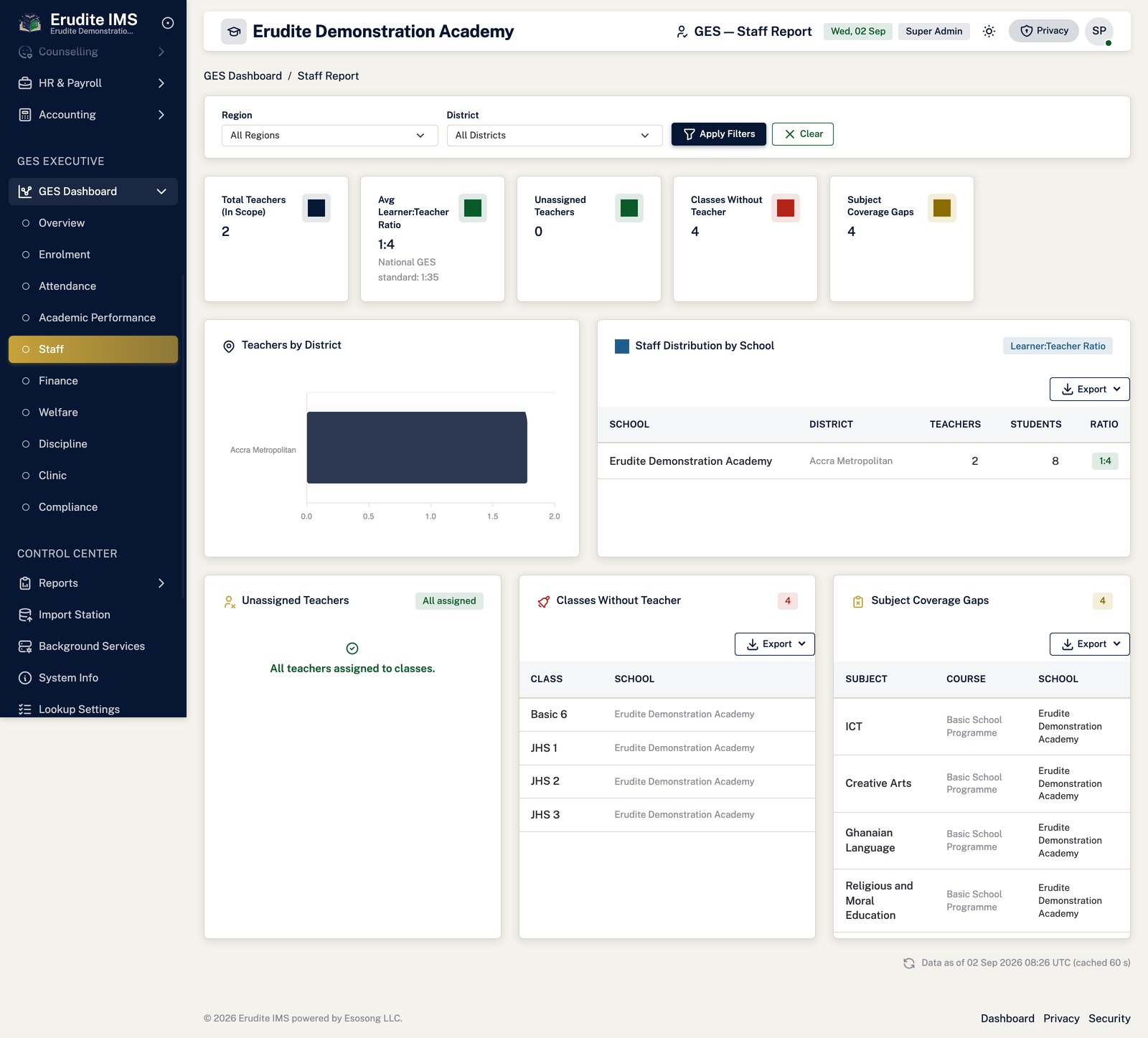1148x1038 pixels.
Task: Click the ICT subject row
Action: [982, 727]
